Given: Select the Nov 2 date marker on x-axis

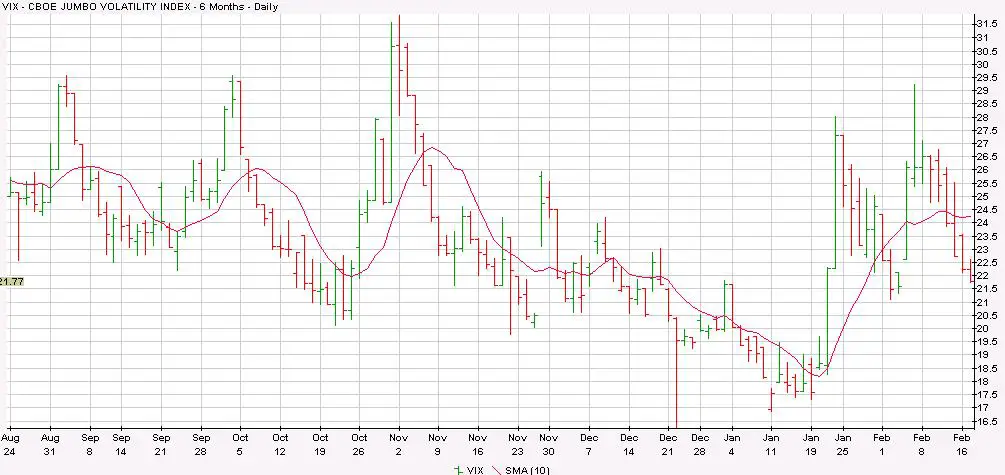Looking at the screenshot, I should (398, 444).
